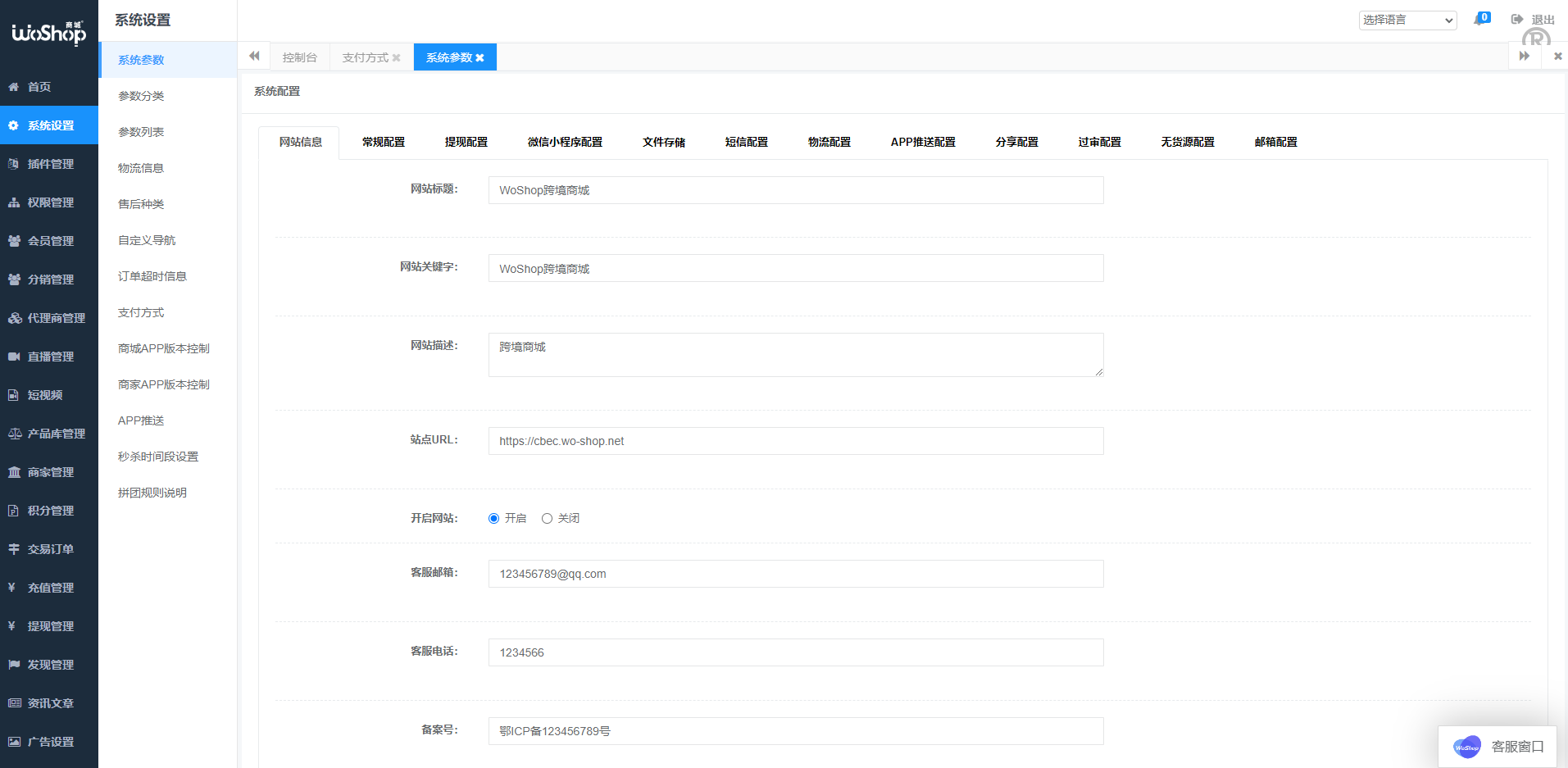Switch to the 常规配置 tab
The image size is (1568, 768).
[382, 141]
